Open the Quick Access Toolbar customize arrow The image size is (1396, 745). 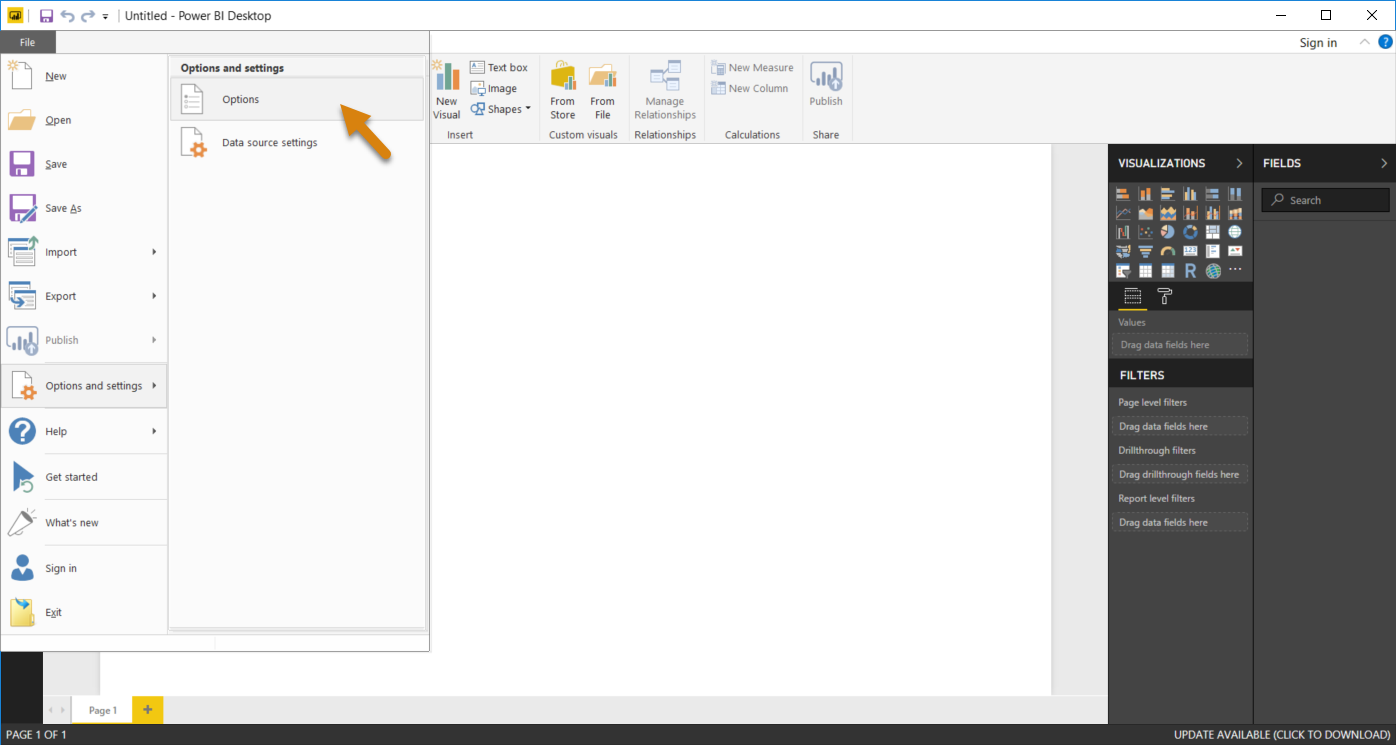pyautogui.click(x=105, y=17)
